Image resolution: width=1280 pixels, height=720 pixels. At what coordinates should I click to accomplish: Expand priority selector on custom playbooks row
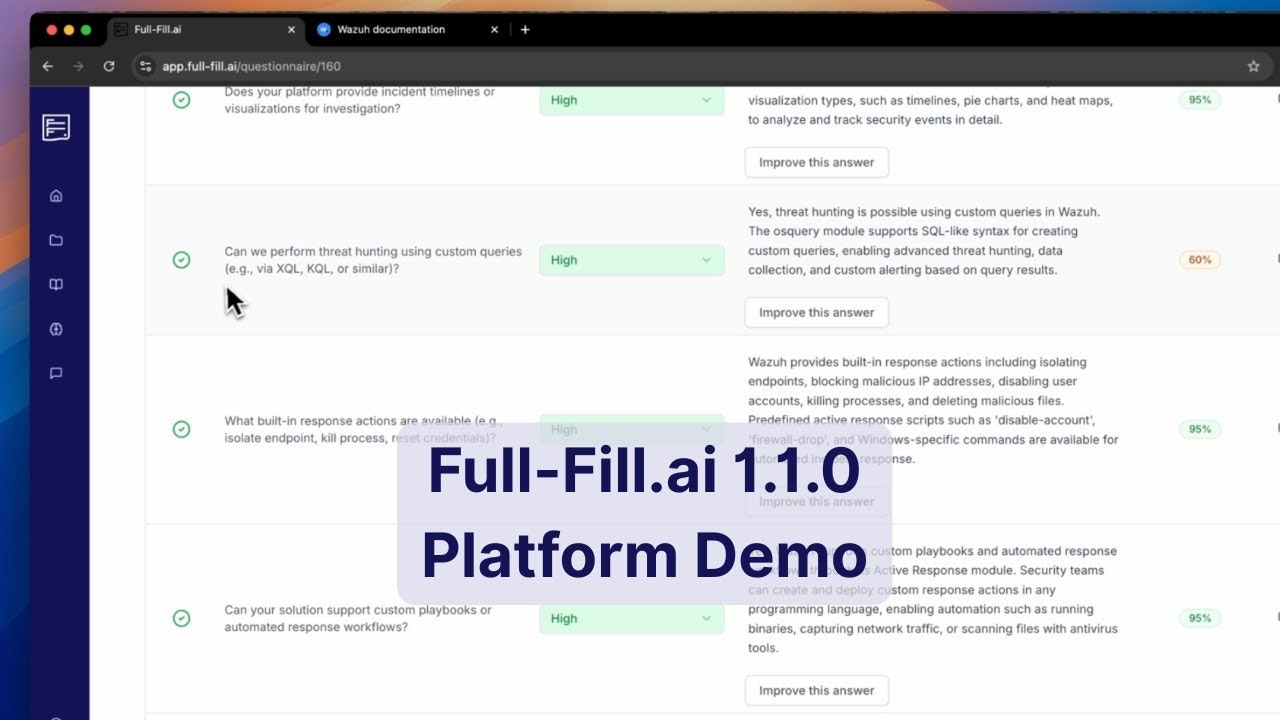pyautogui.click(x=631, y=618)
